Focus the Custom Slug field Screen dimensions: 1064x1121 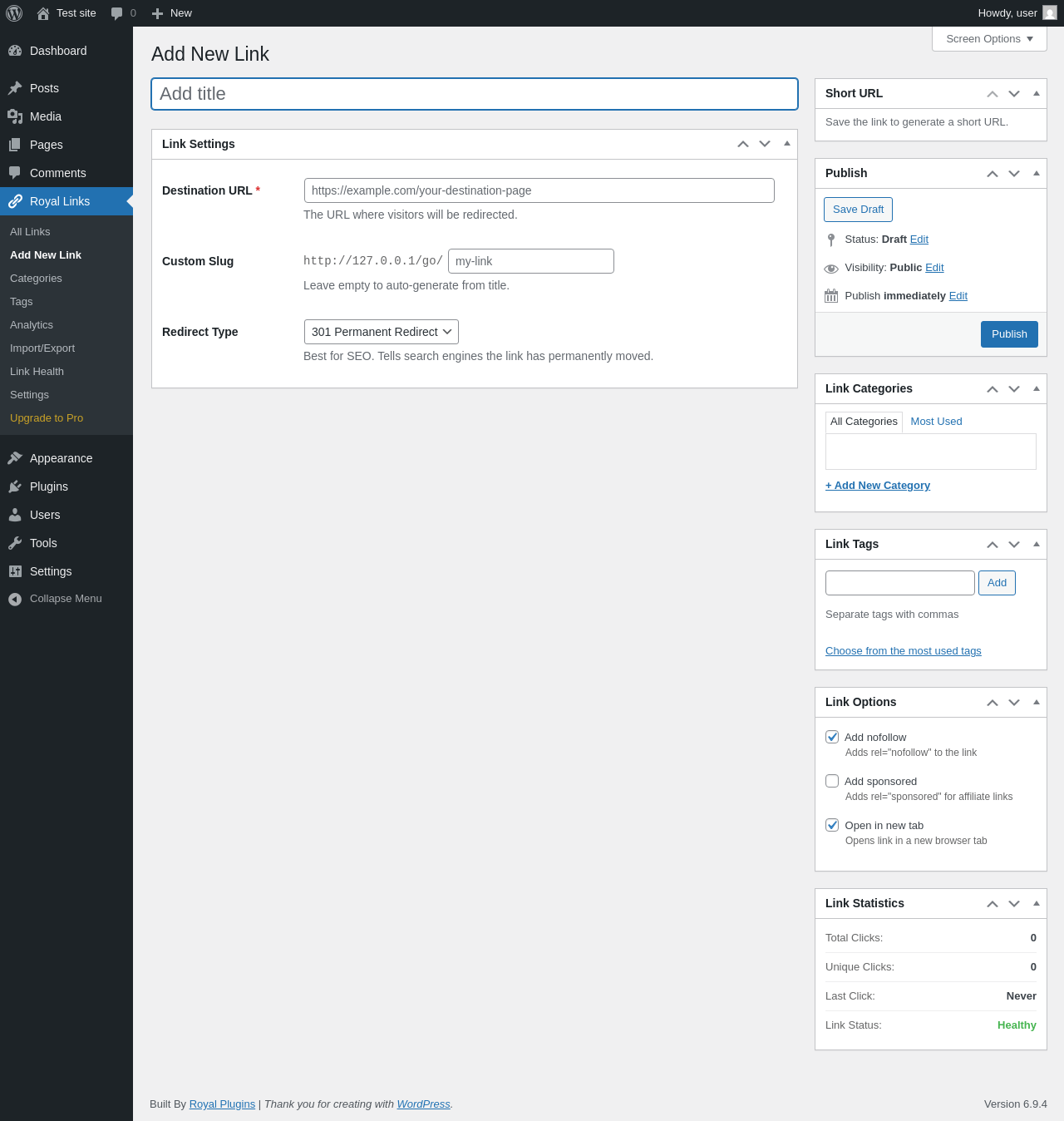point(531,261)
